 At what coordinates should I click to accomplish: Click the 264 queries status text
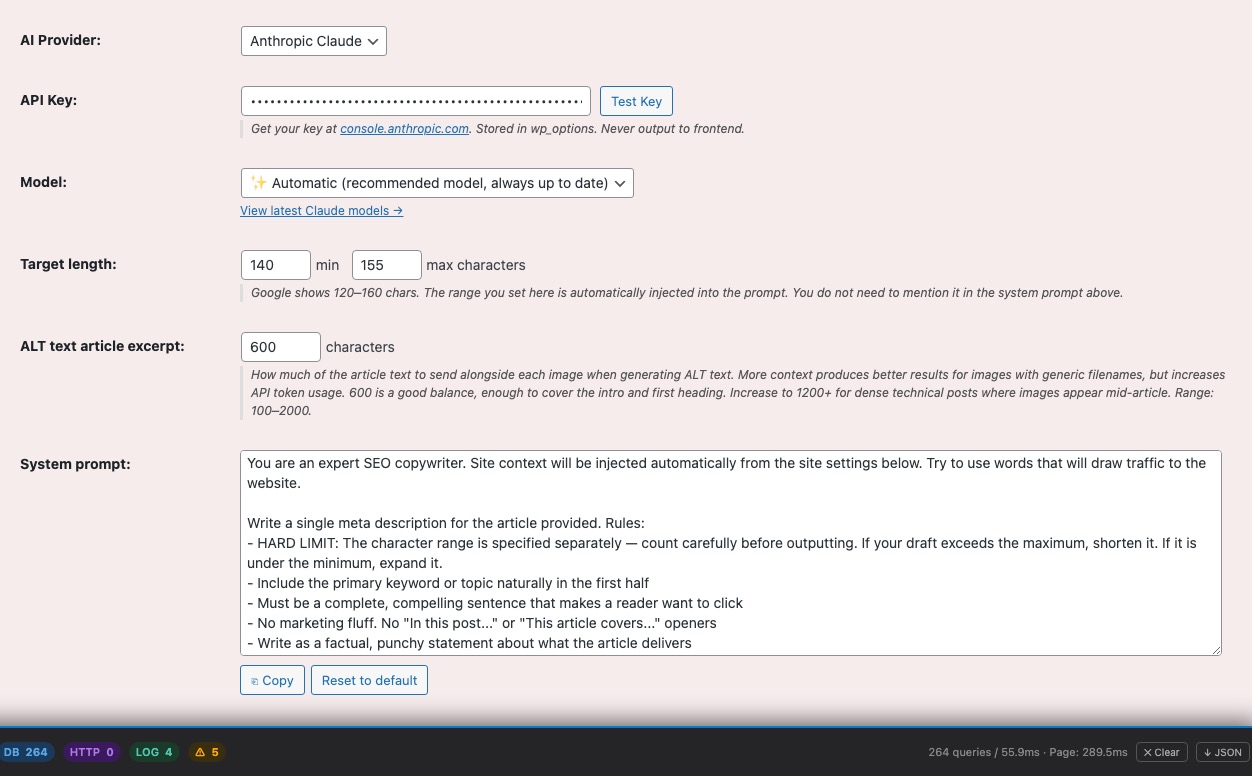[x=1027, y=752]
